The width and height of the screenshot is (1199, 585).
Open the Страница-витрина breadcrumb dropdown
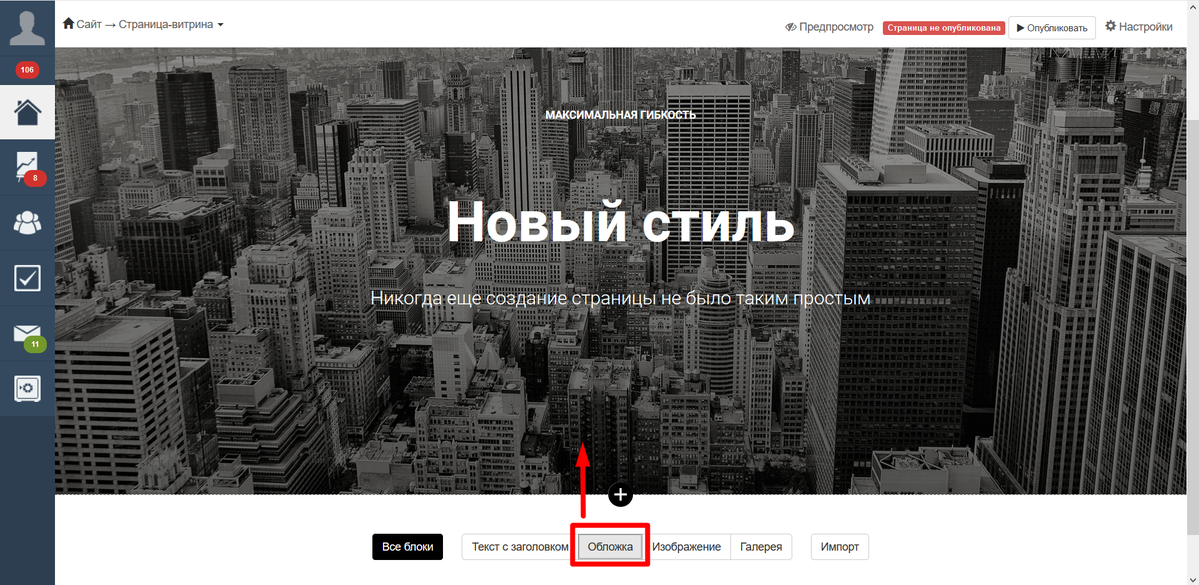click(171, 24)
